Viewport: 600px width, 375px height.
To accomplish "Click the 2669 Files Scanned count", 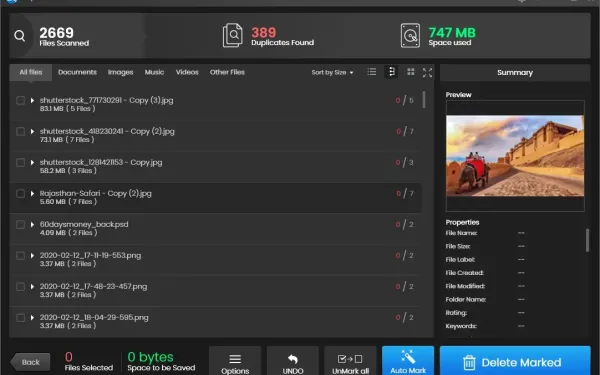I will pos(57,33).
